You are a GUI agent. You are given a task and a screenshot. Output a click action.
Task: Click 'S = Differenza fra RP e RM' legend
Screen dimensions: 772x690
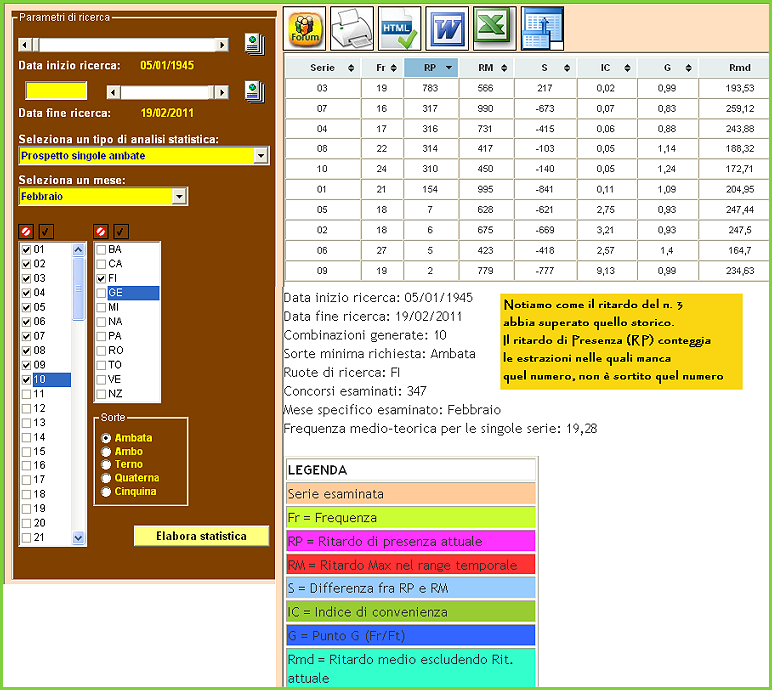411,589
